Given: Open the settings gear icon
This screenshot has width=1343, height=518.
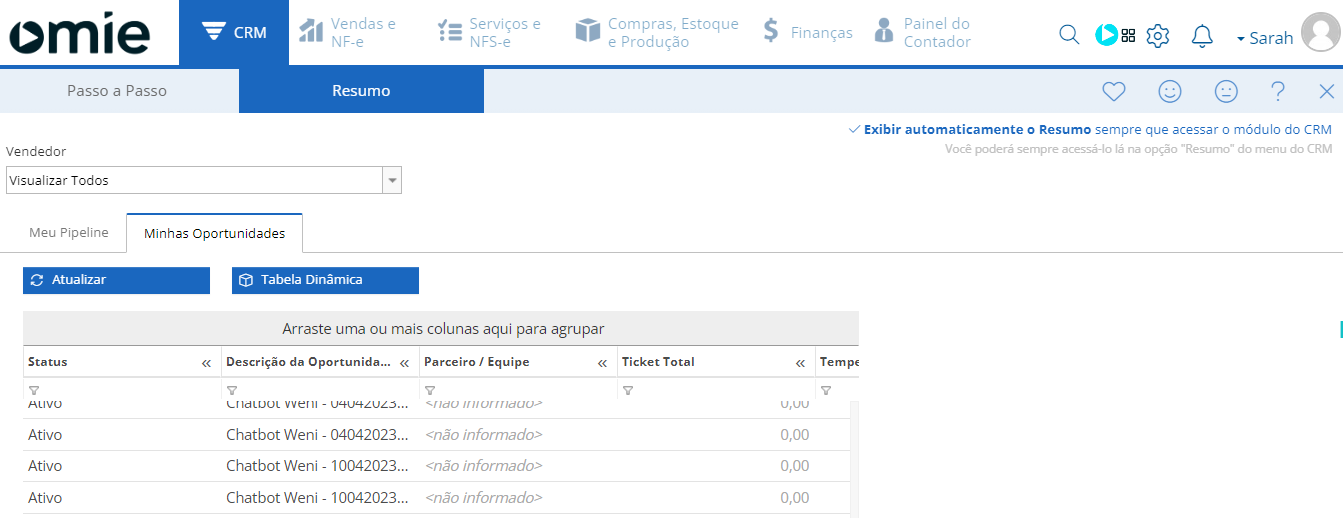Looking at the screenshot, I should pos(1157,36).
